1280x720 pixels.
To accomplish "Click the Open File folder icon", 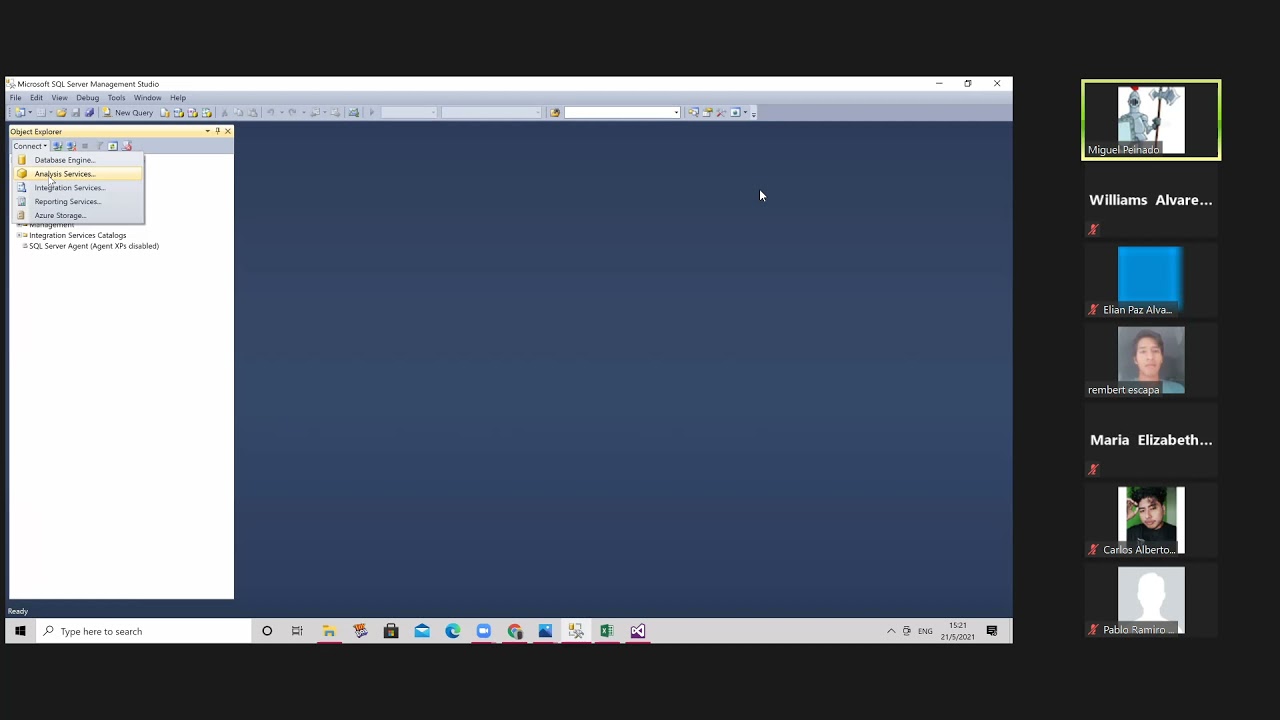I will click(61, 113).
